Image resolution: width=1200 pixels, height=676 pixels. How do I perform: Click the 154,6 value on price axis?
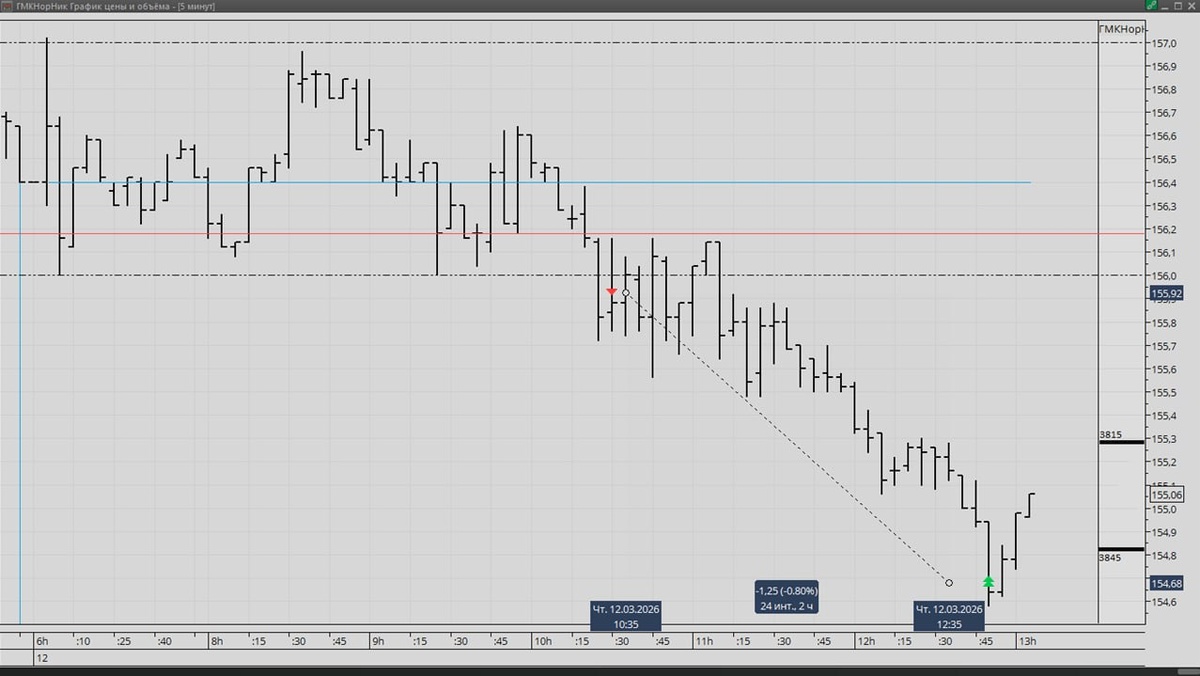point(1164,602)
